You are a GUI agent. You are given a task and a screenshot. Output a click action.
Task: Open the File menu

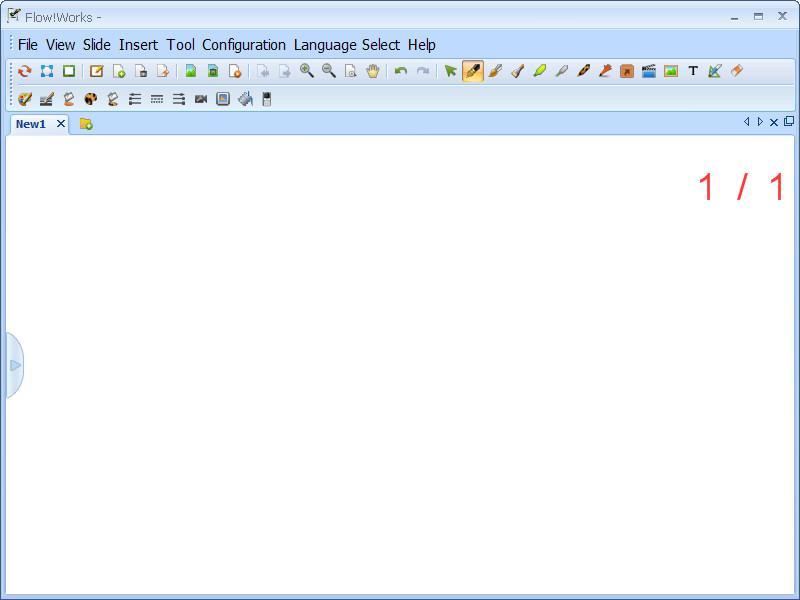(28, 45)
